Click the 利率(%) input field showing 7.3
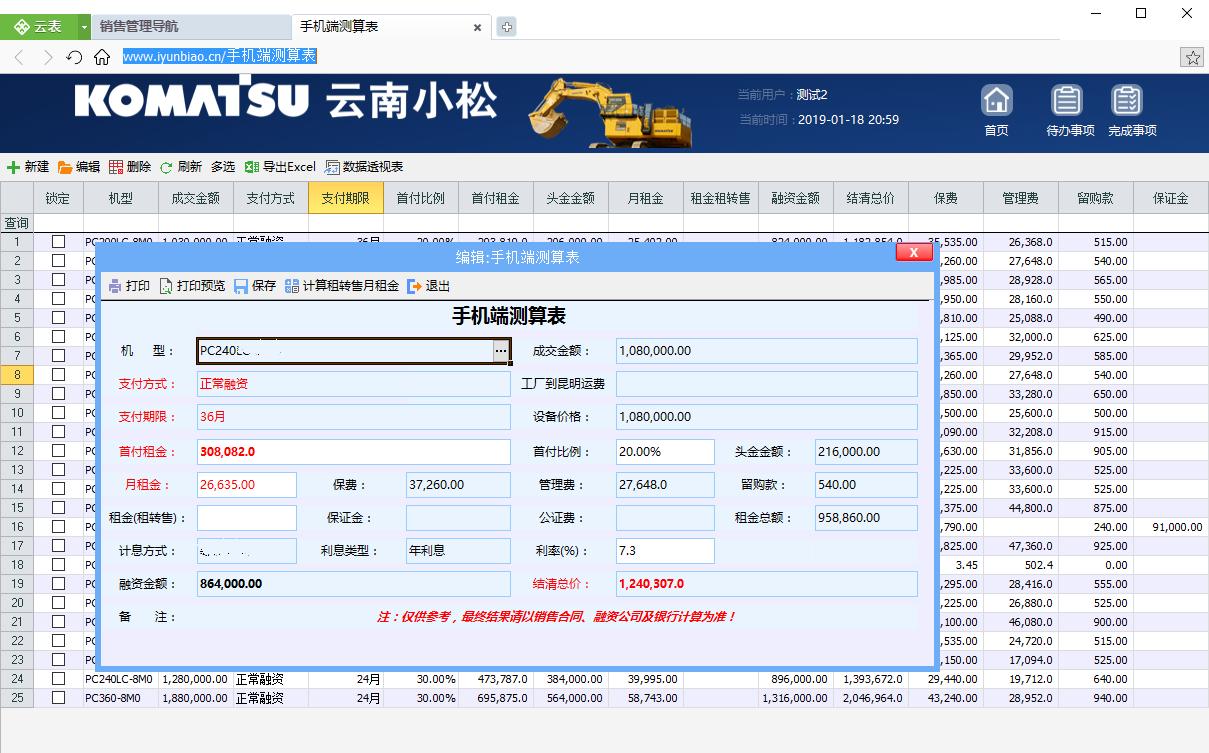Screen dimensions: 1209x753 tap(665, 550)
